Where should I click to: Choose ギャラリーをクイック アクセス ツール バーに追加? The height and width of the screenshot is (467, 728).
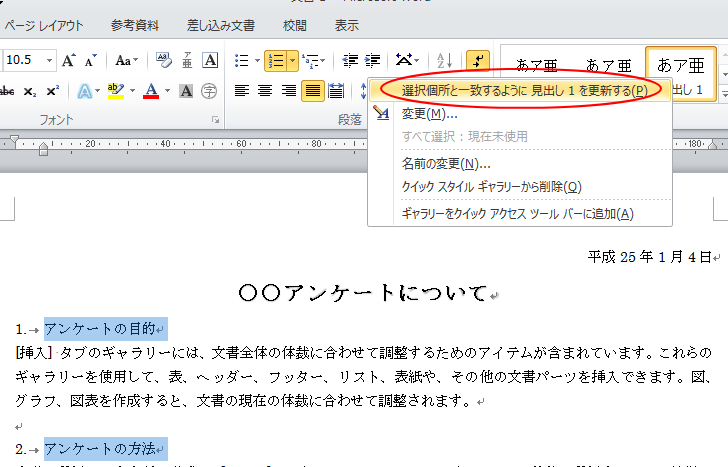pos(520,214)
